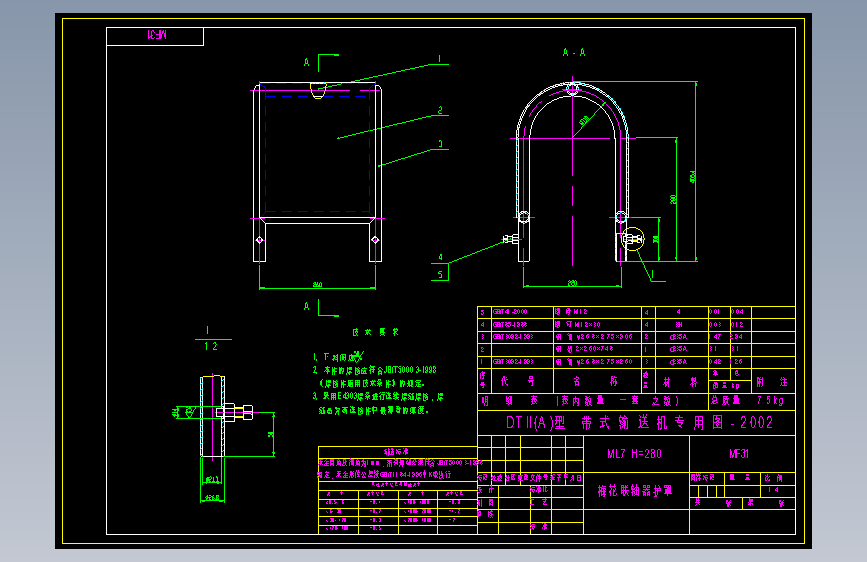Select the A - A section view label

tap(574, 53)
